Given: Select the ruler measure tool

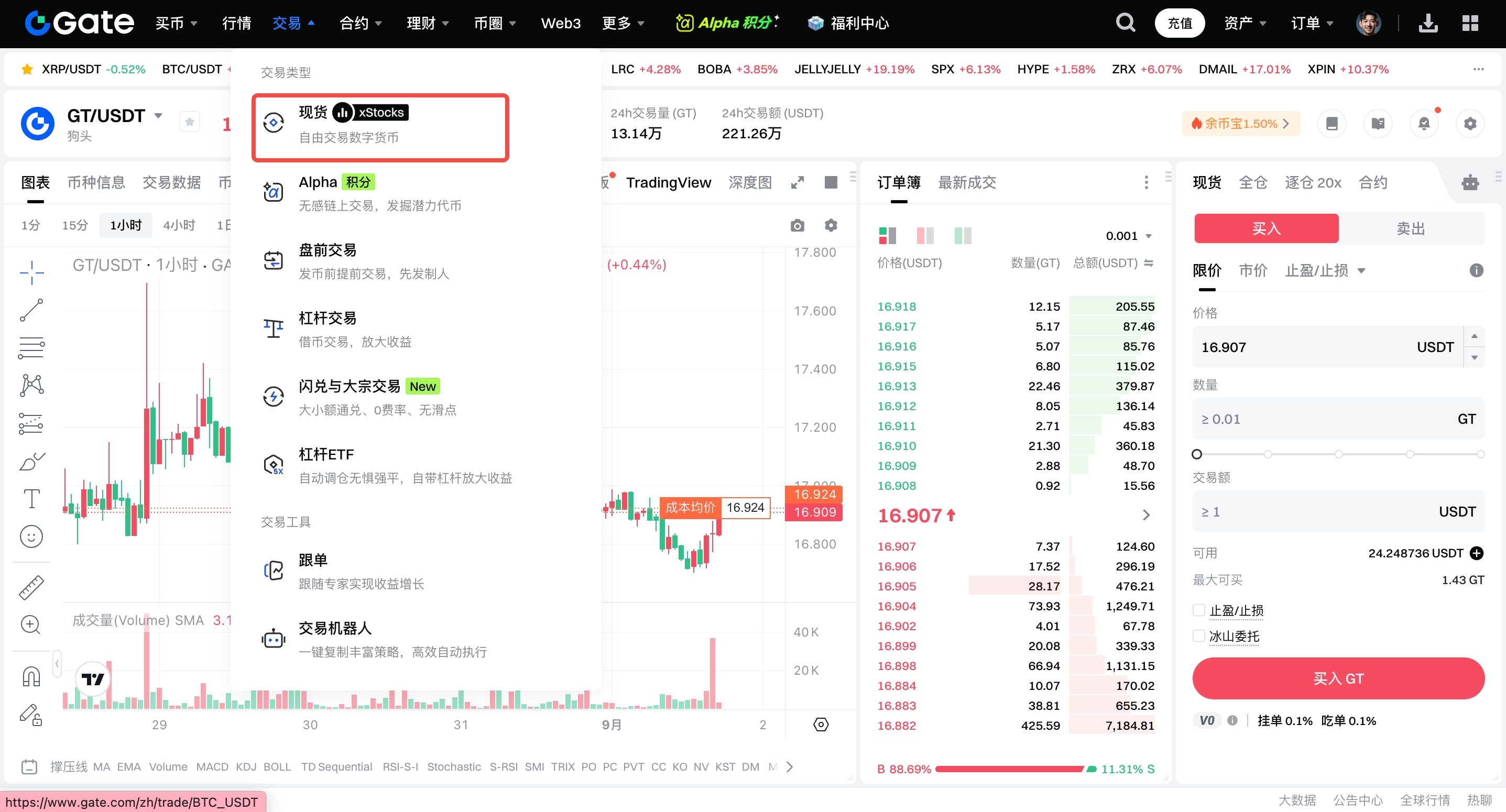Looking at the screenshot, I should pos(31,587).
